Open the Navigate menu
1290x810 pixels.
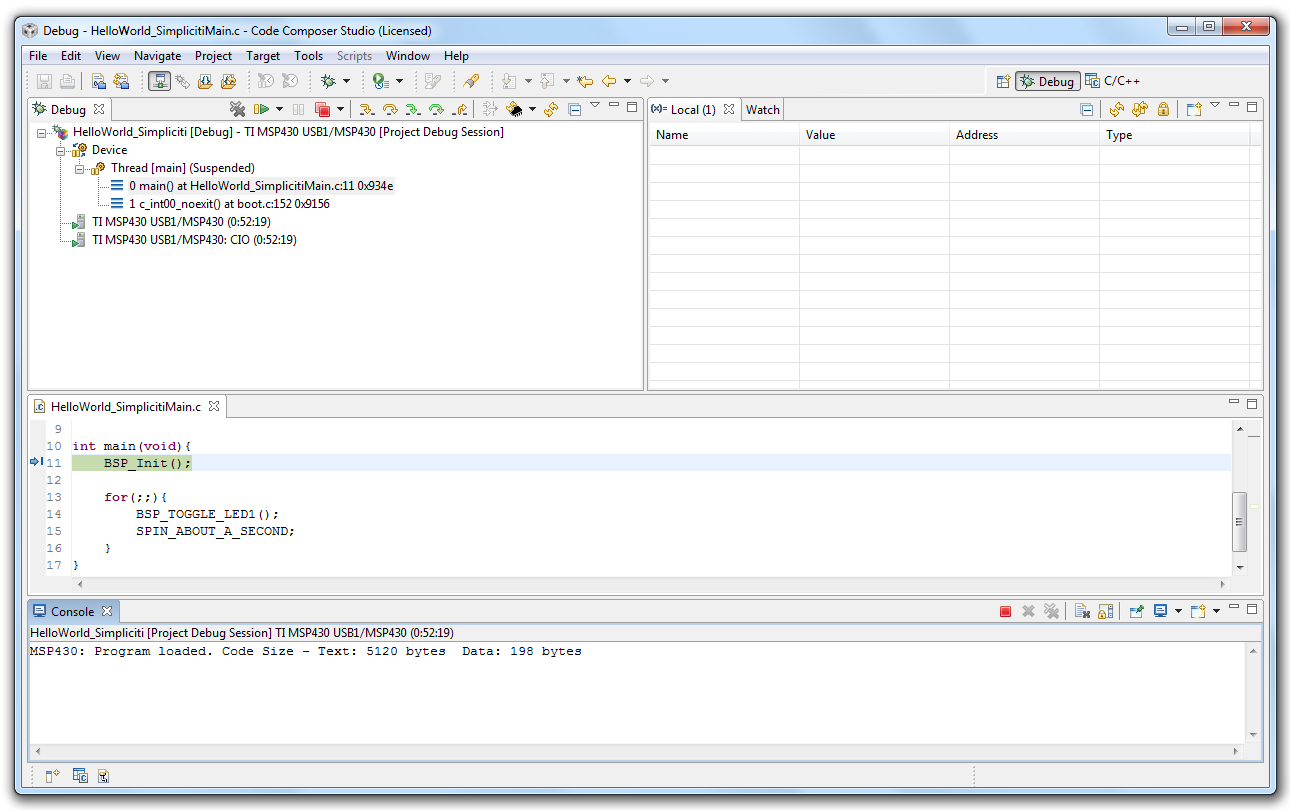coord(158,56)
